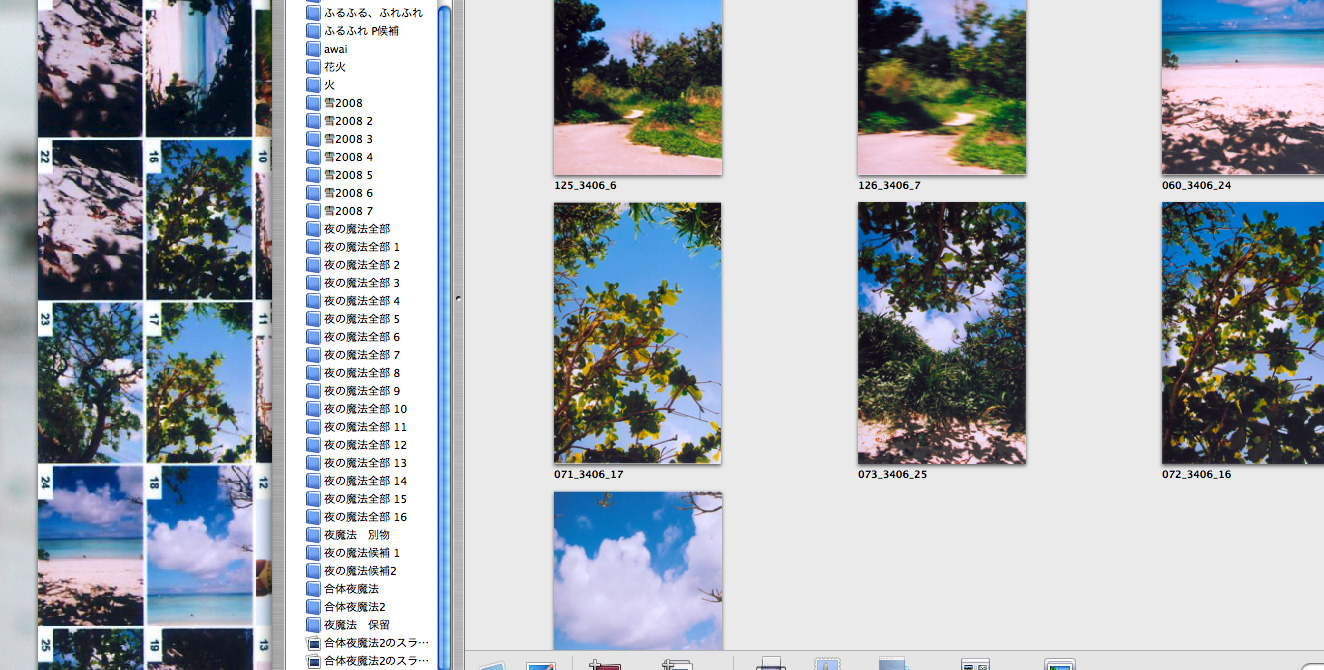This screenshot has width=1324, height=670.
Task: Select the 夜の魔法全部 9 album
Action: (x=362, y=391)
